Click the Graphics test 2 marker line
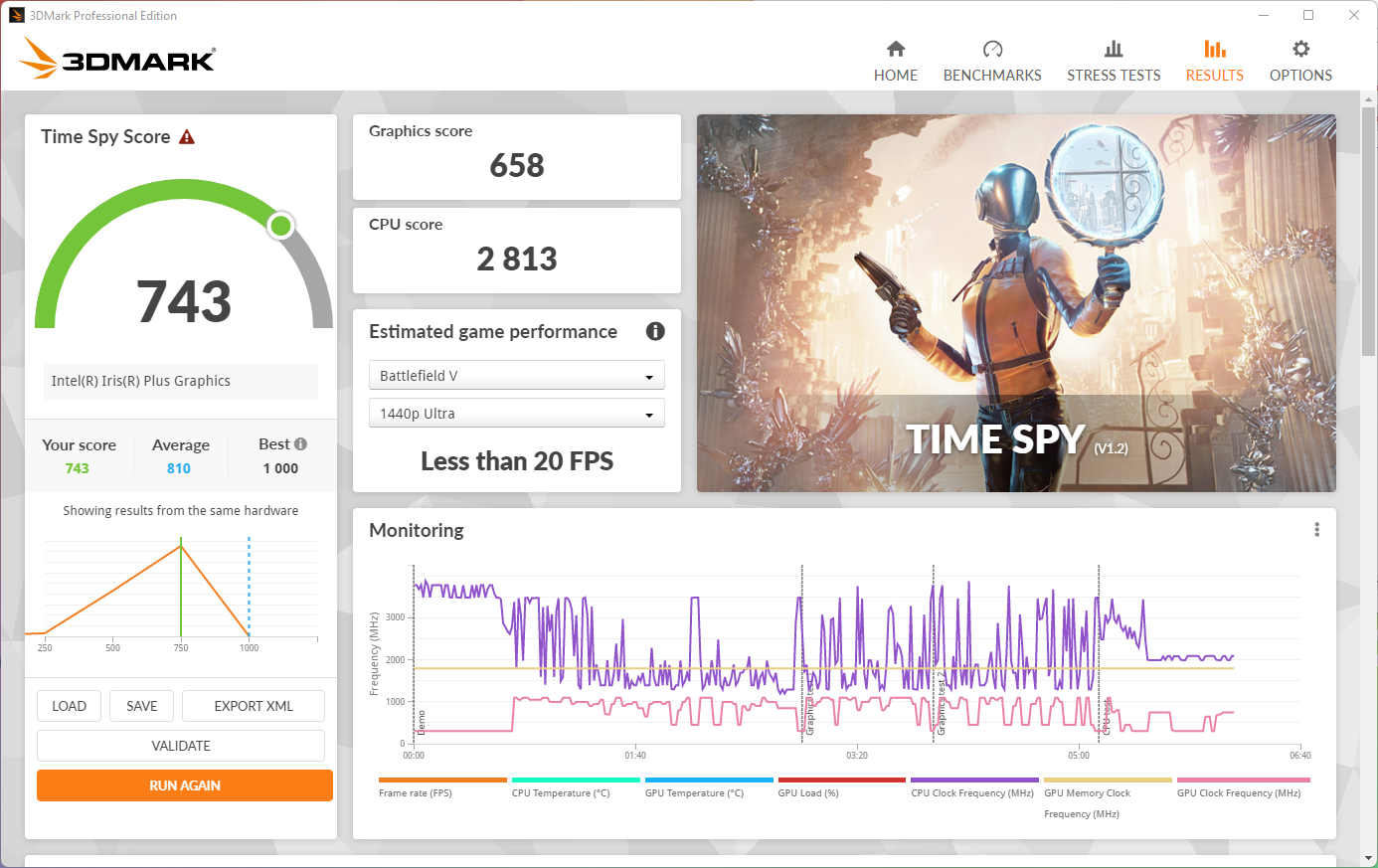The image size is (1378, 868). (x=934, y=651)
